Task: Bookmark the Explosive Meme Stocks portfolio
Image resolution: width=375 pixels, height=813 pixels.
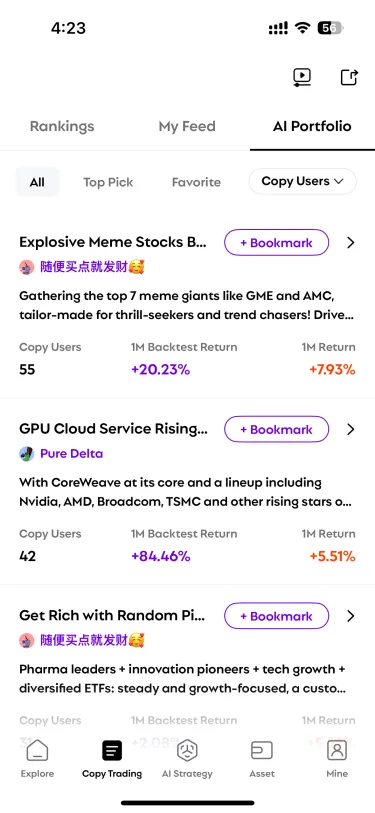Action: click(x=276, y=243)
